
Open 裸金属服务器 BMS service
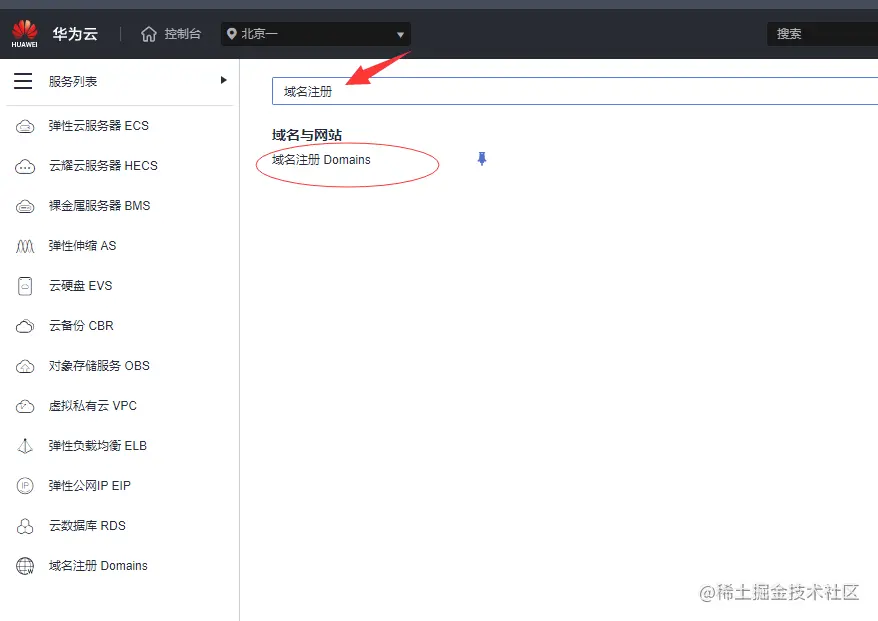(x=99, y=206)
